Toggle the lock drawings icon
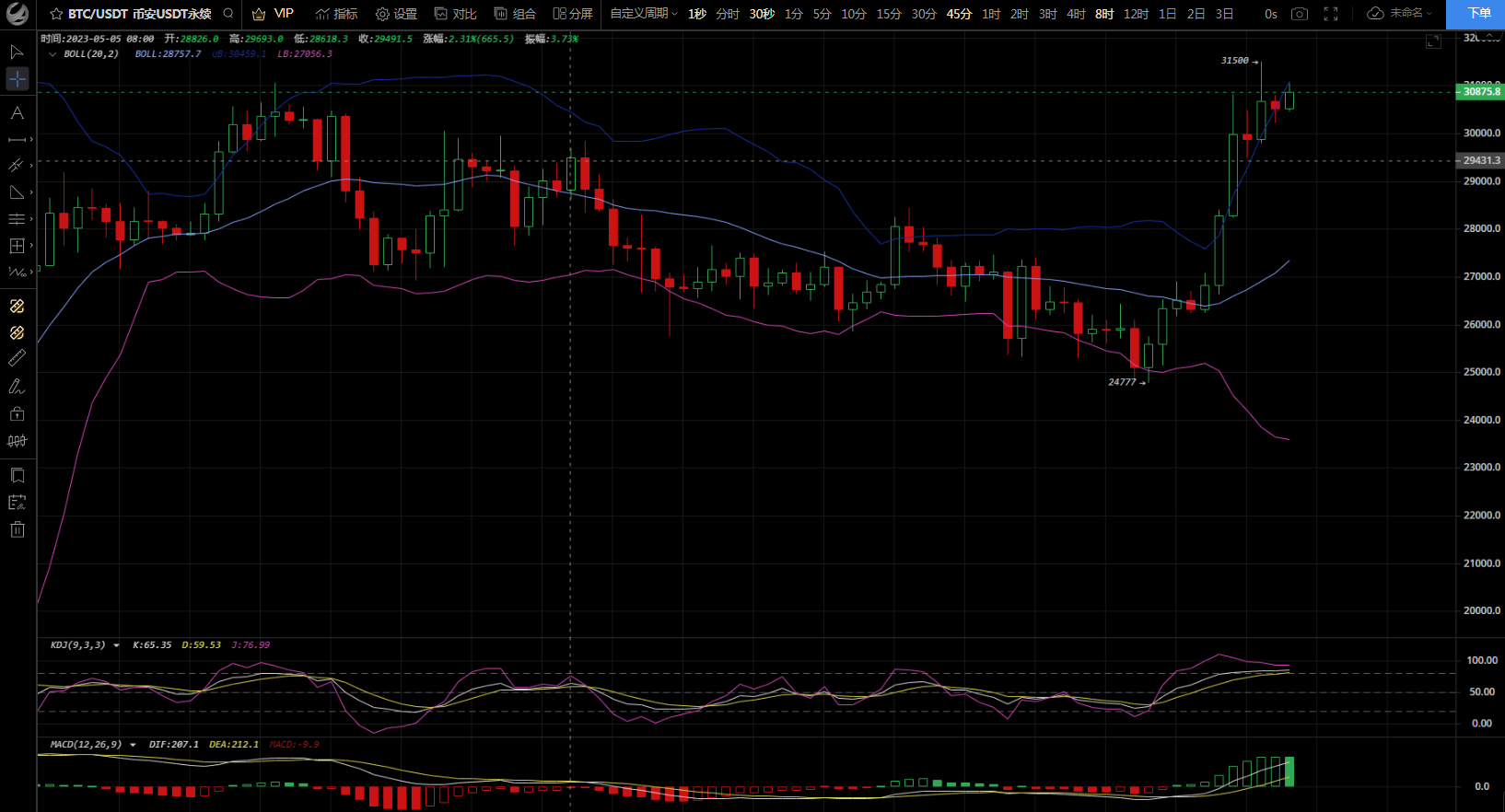This screenshot has height=812, width=1505. (17, 414)
